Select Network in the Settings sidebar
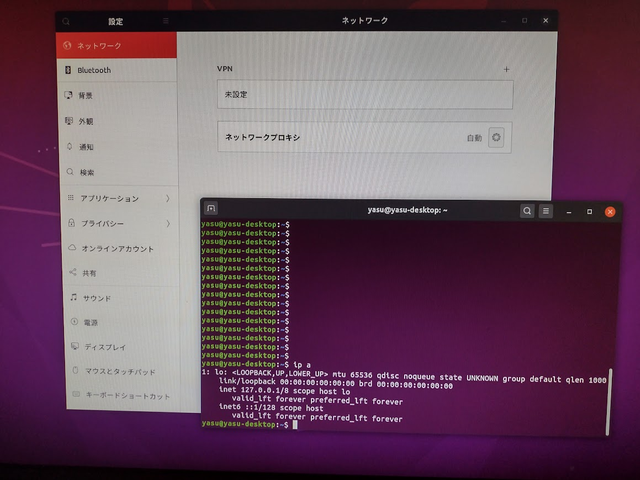The width and height of the screenshot is (640, 480). pyautogui.click(x=116, y=45)
